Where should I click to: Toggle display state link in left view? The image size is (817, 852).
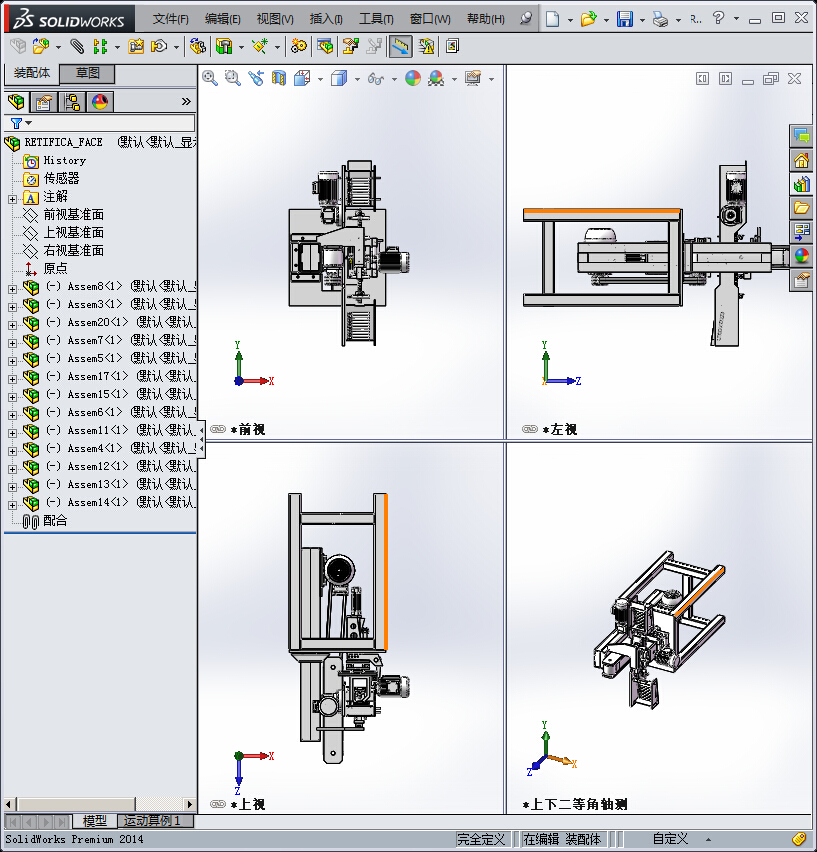click(x=530, y=429)
